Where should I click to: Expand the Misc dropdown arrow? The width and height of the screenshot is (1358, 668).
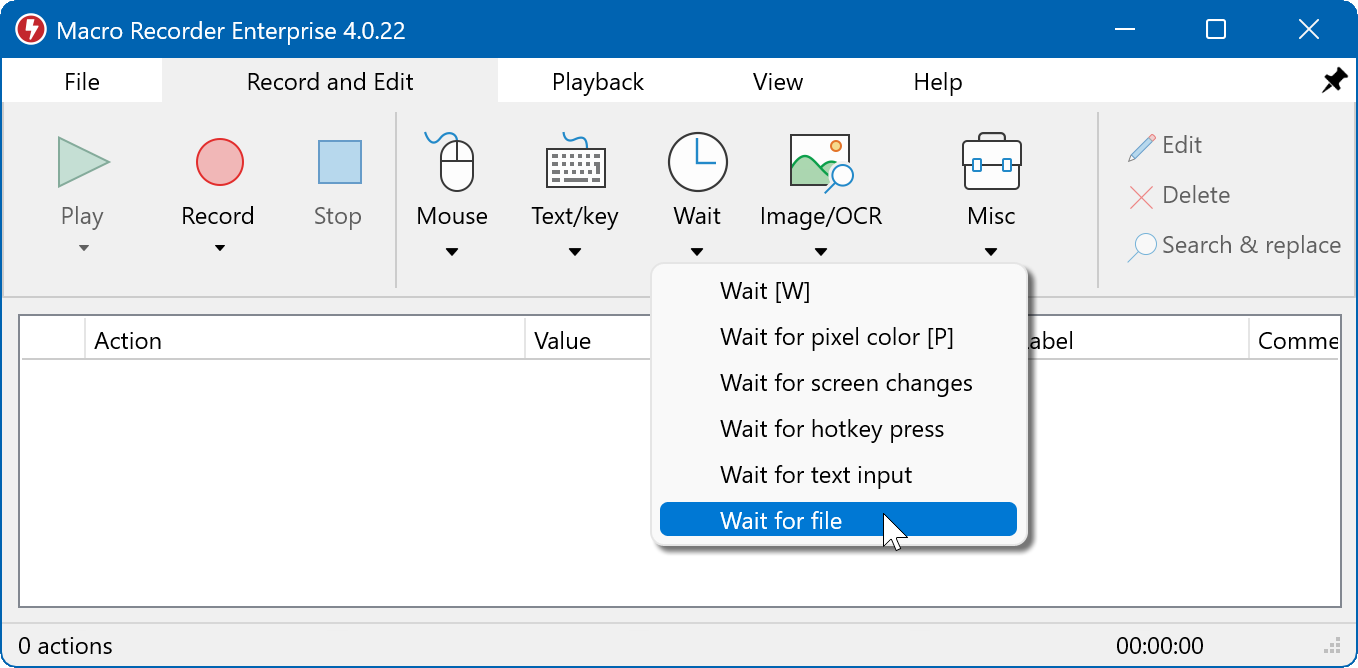(991, 252)
